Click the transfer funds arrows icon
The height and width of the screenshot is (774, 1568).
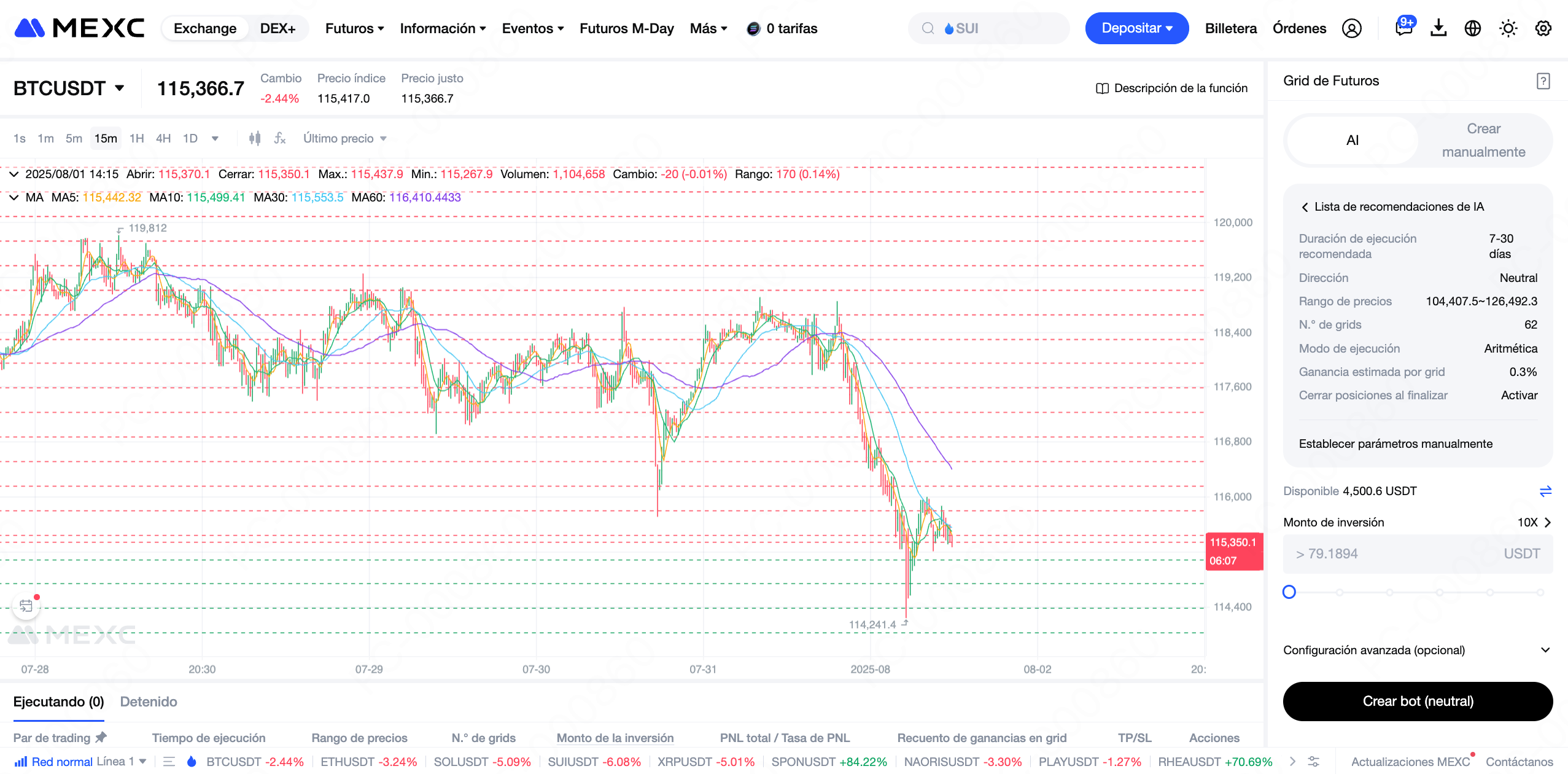click(1545, 491)
